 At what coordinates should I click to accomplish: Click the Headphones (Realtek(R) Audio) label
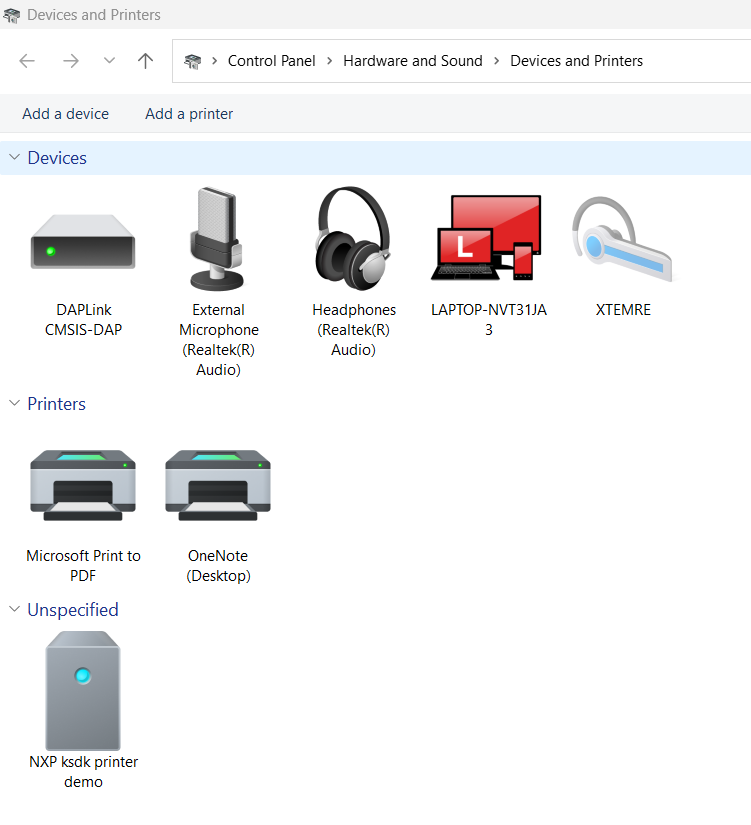[354, 330]
